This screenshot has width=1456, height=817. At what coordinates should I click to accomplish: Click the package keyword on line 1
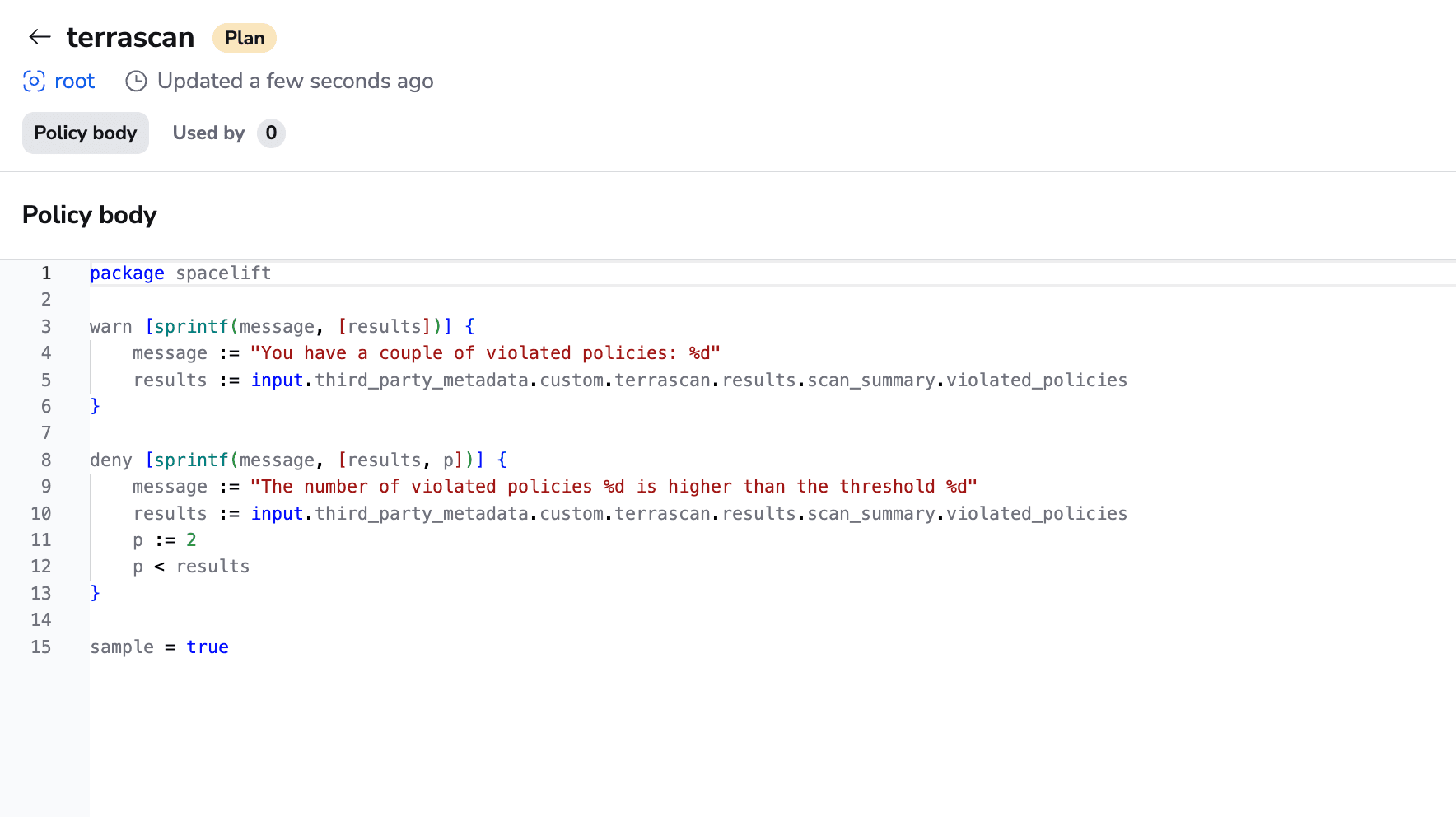coord(127,273)
